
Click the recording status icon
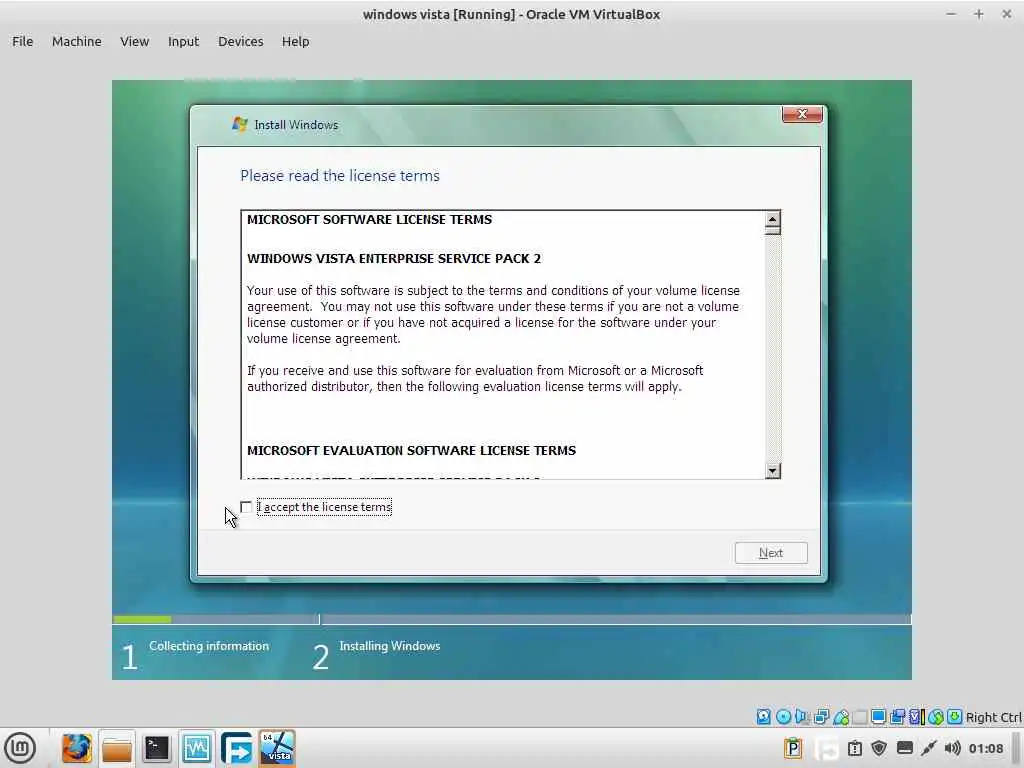click(897, 717)
